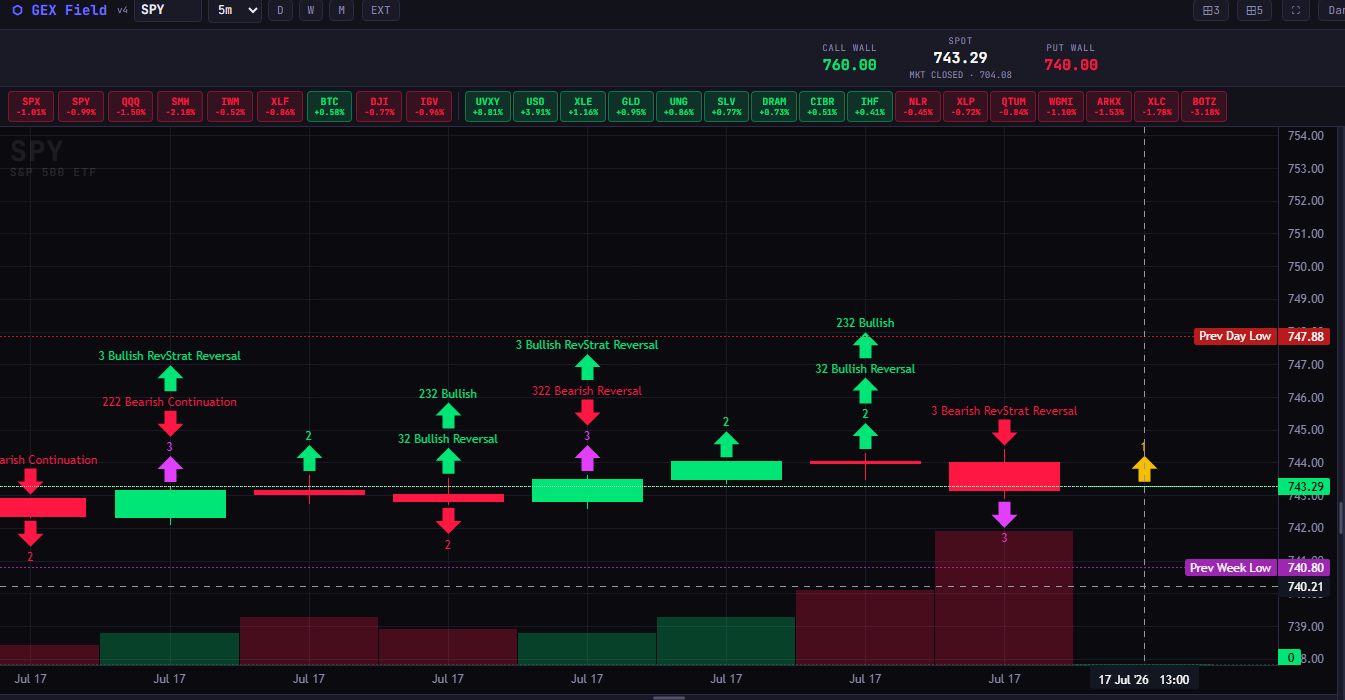
Task: Click the 743.29 current price axis tag
Action: click(1304, 487)
